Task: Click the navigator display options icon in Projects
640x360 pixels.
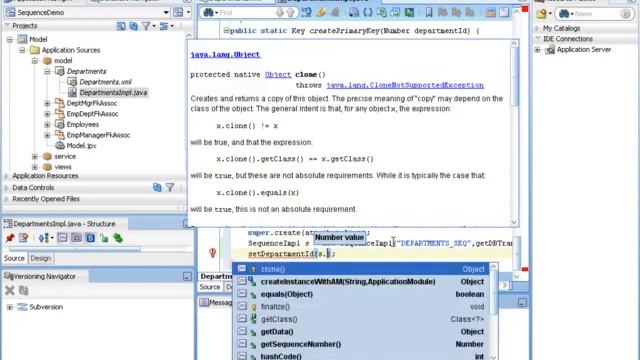Action: [x=164, y=26]
